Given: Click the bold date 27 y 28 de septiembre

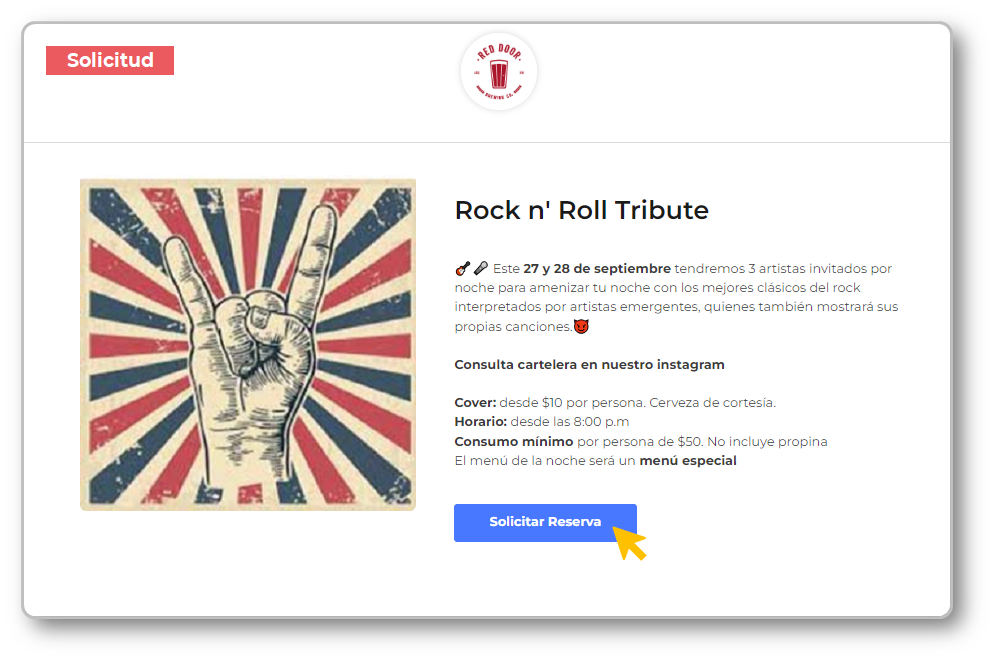Looking at the screenshot, I should [596, 269].
